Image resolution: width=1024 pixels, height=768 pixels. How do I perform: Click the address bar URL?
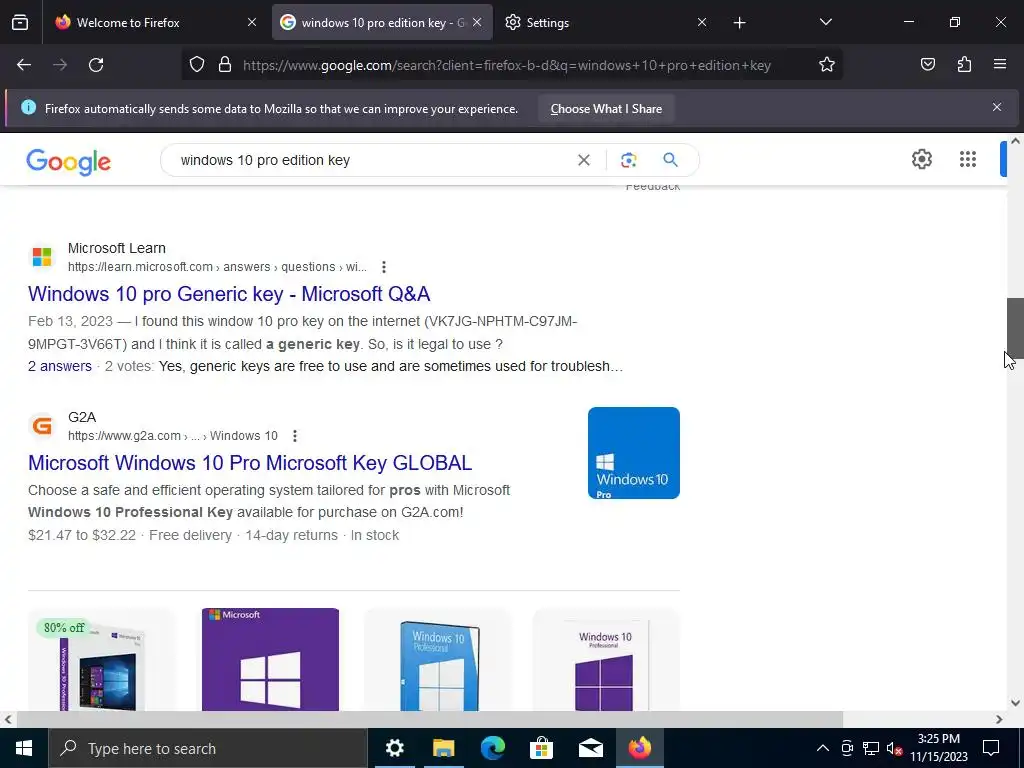(507, 65)
